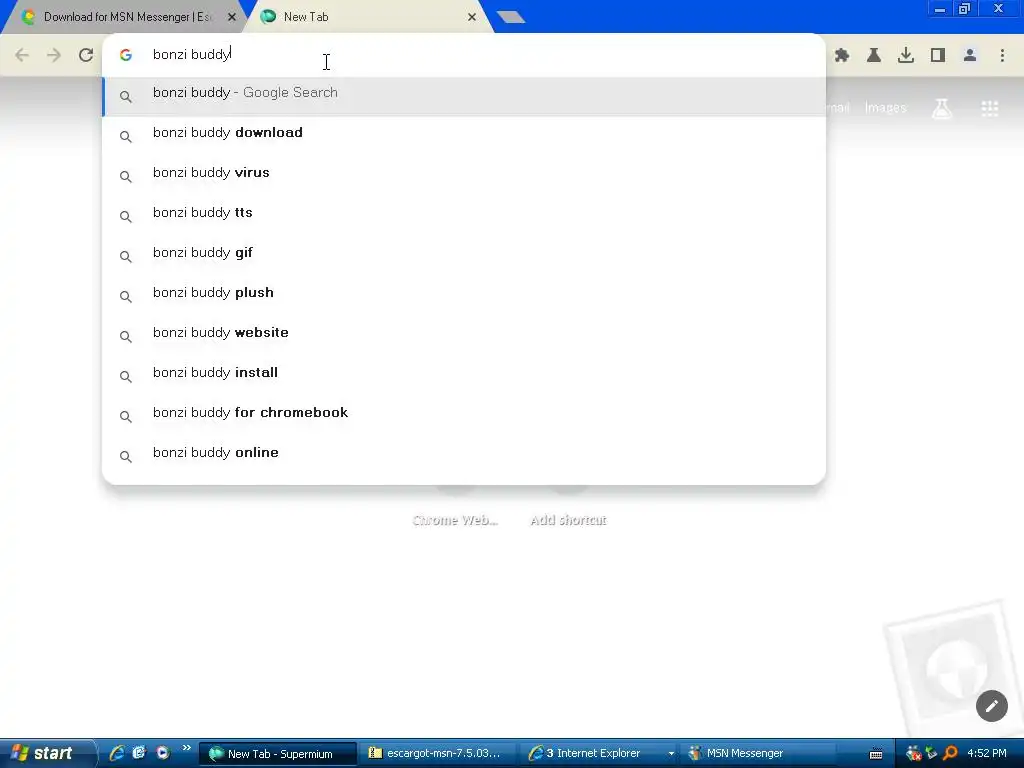The width and height of the screenshot is (1024, 768).
Task: Go back with the back arrow
Action: click(x=22, y=55)
